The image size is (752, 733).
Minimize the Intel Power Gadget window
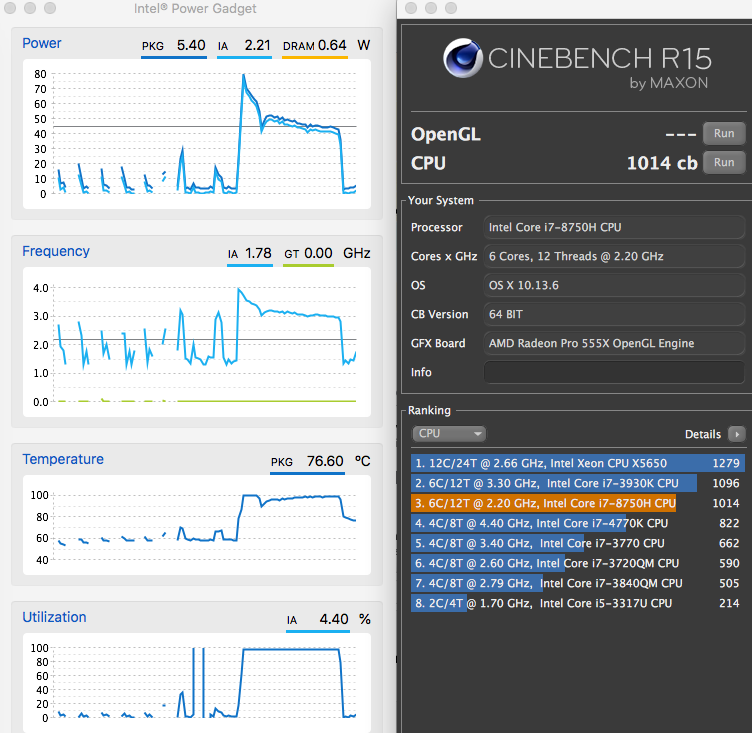point(30,8)
